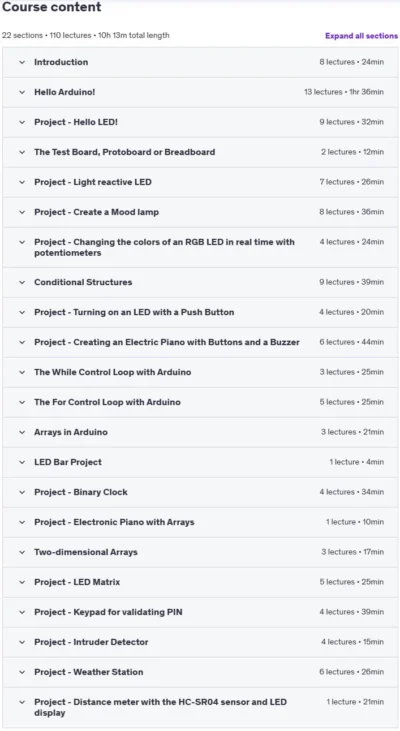Expand Project - Light reactive LED chevron
The height and width of the screenshot is (731, 400).
[22, 182]
